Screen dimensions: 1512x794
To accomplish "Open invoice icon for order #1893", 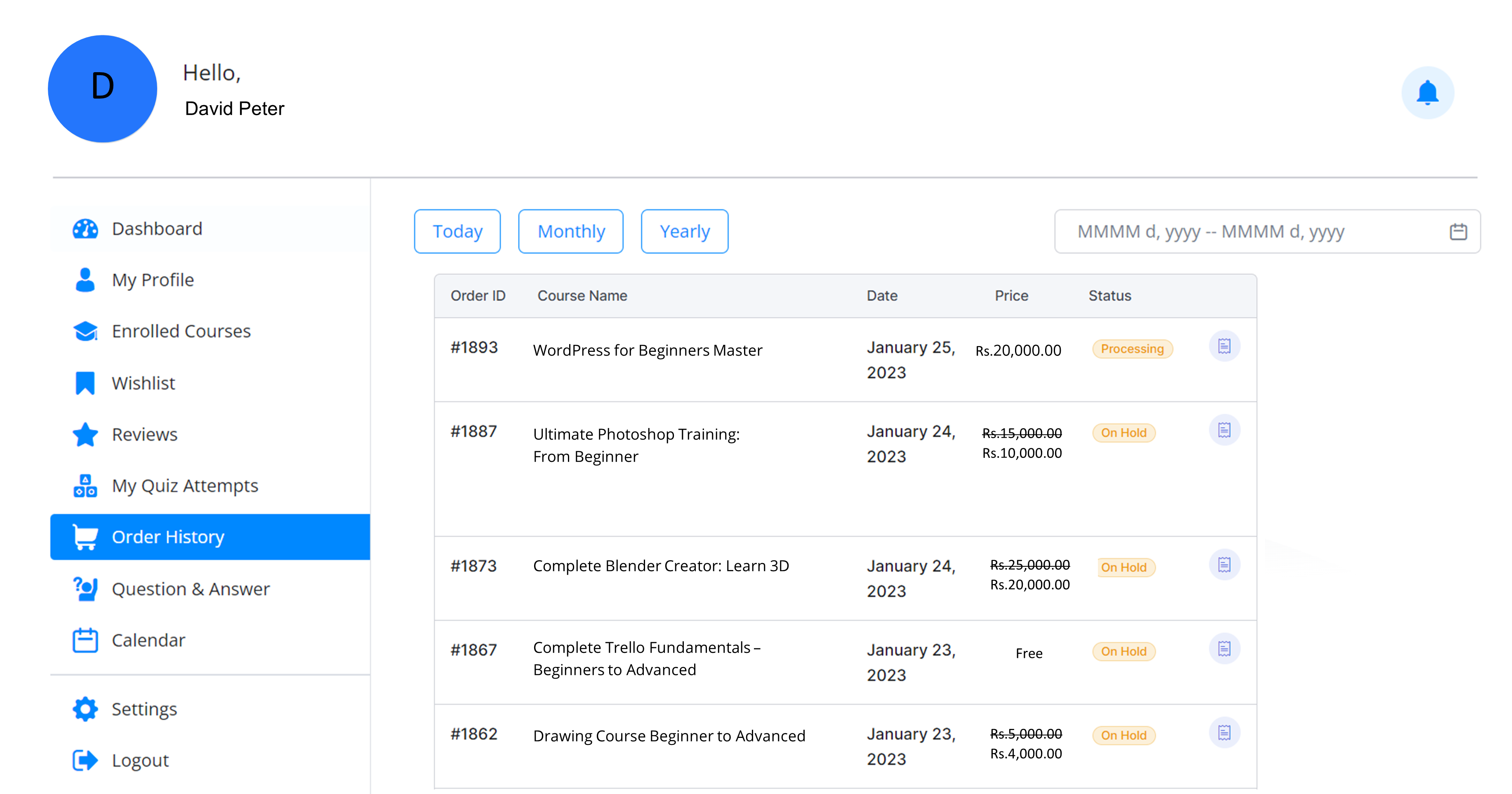I will (1224, 346).
